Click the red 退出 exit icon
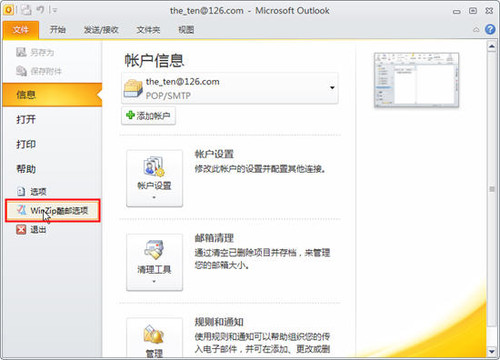The image size is (500, 360). (x=21, y=229)
